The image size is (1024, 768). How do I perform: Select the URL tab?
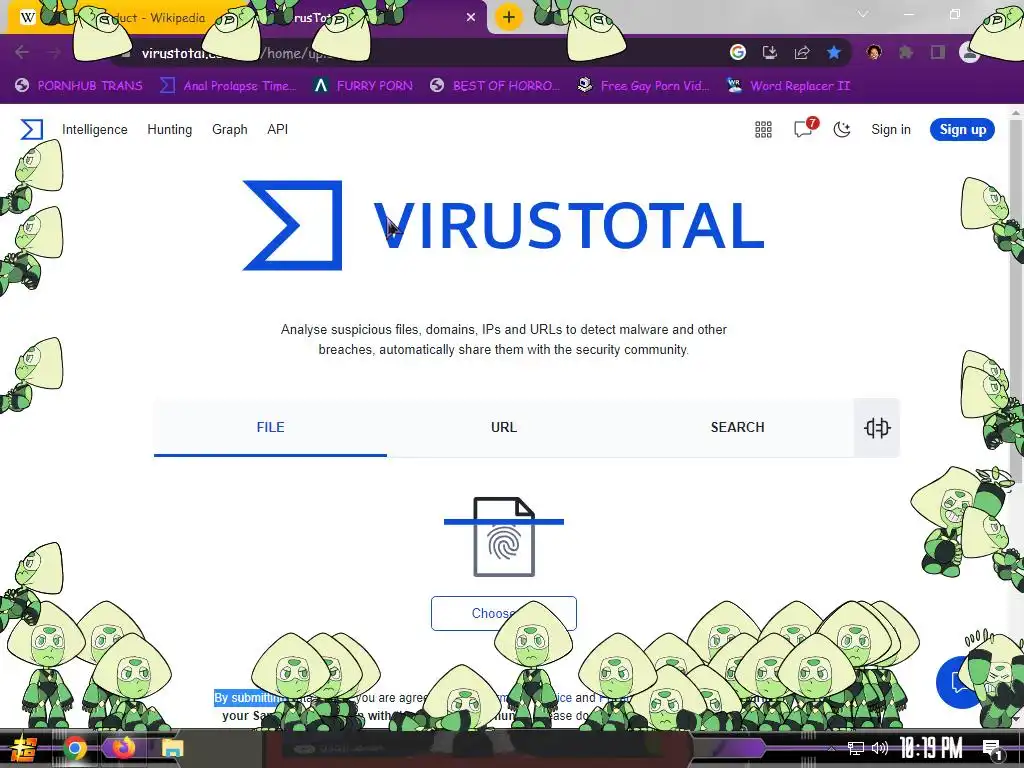click(504, 427)
